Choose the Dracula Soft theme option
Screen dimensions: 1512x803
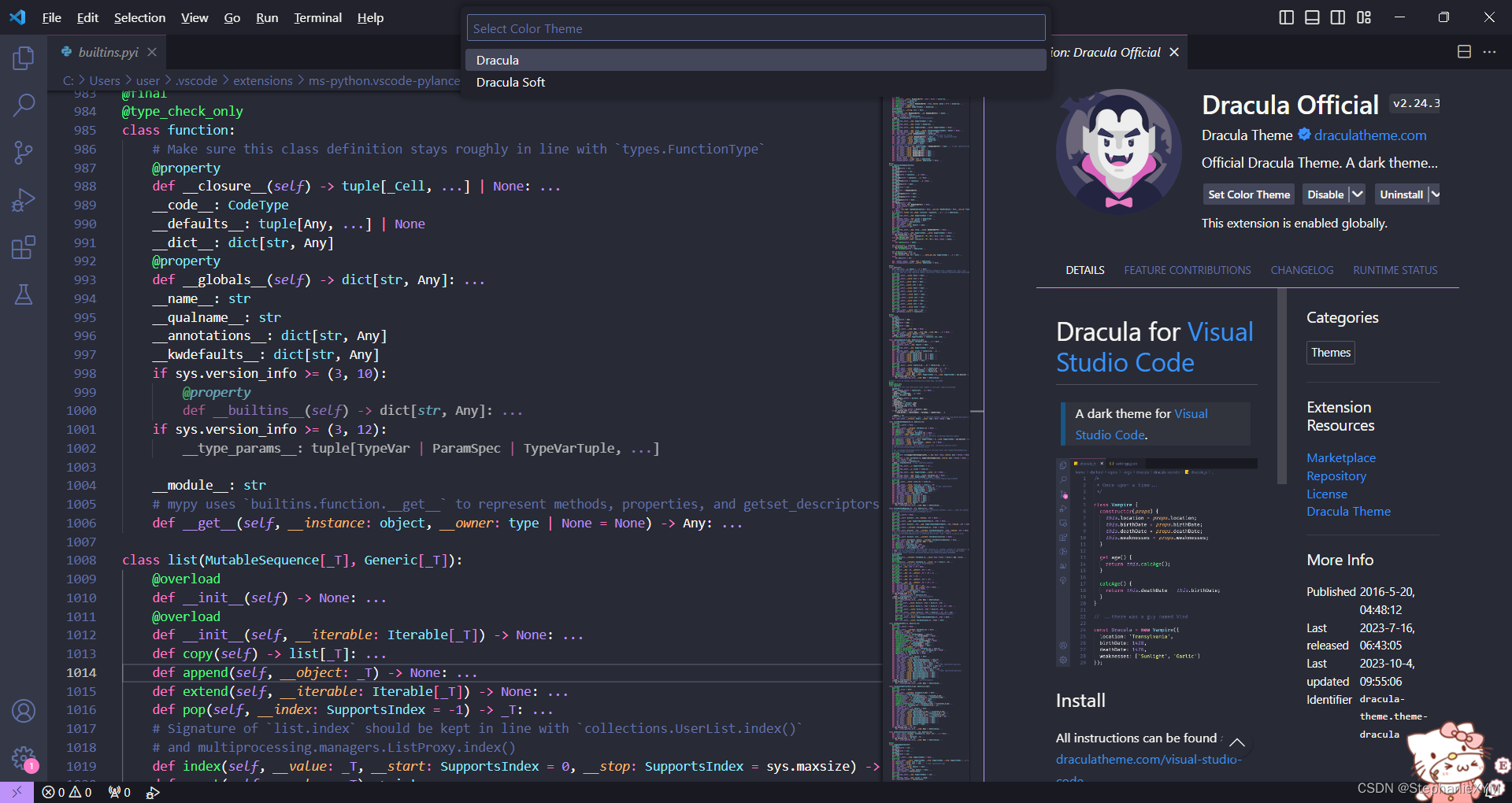tap(756, 82)
